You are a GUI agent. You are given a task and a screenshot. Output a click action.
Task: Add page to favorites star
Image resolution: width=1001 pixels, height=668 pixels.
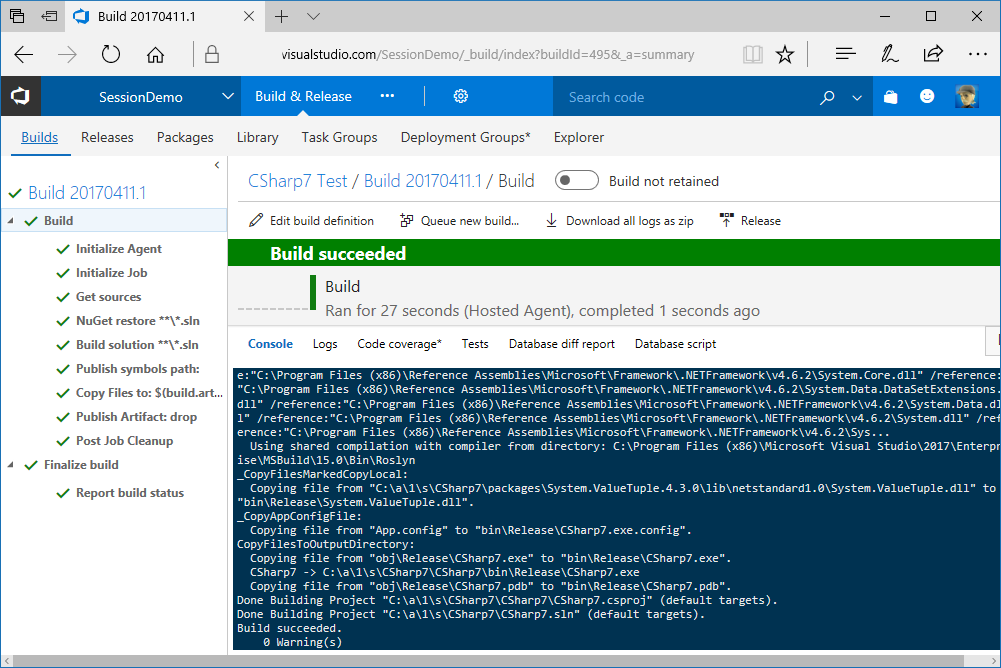(x=785, y=54)
